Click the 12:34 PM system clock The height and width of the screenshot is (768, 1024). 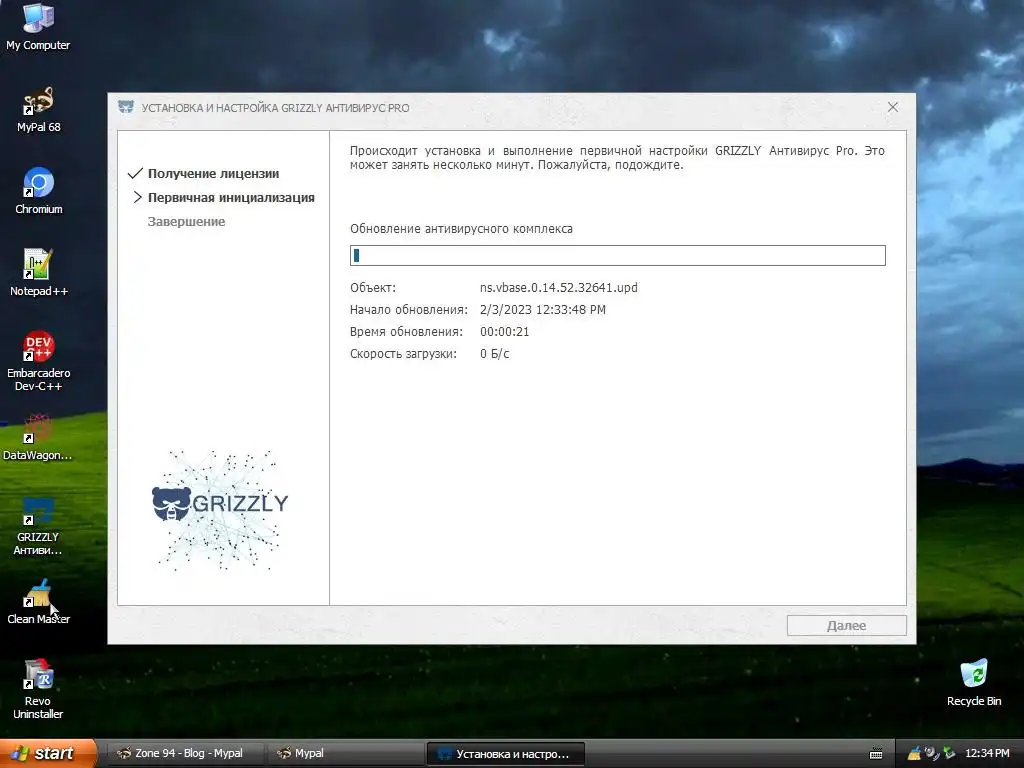pyautogui.click(x=987, y=754)
